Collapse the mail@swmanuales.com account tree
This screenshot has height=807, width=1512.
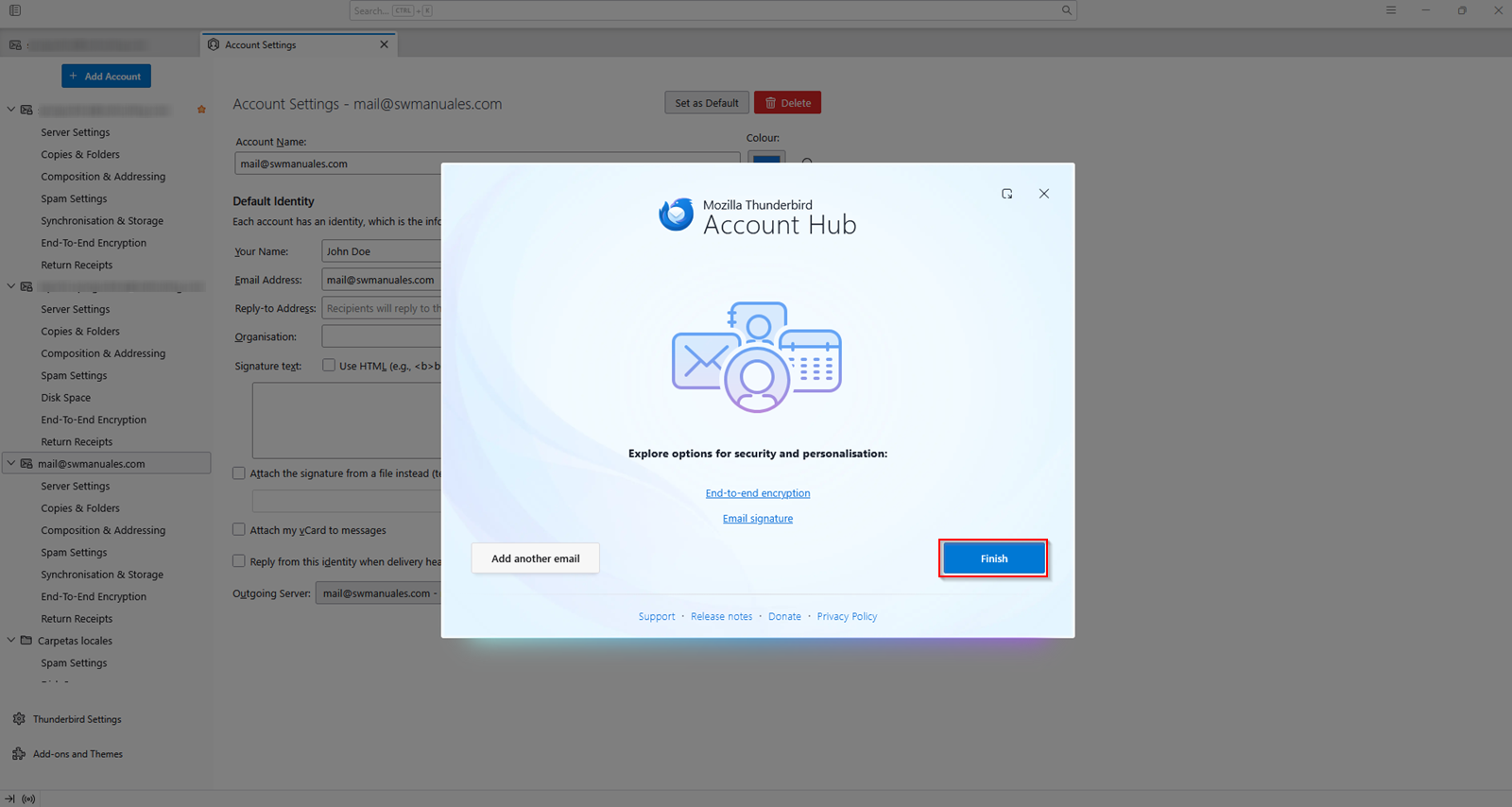tap(11, 463)
